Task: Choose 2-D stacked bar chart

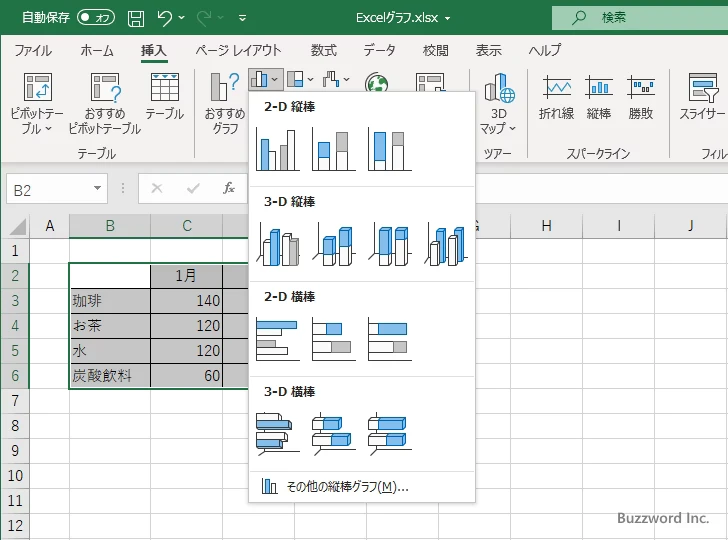Action: [334, 339]
